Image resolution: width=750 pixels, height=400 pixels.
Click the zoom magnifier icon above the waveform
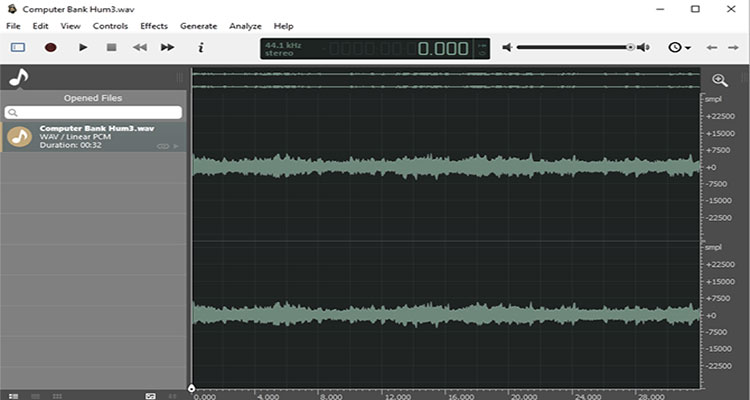point(719,80)
